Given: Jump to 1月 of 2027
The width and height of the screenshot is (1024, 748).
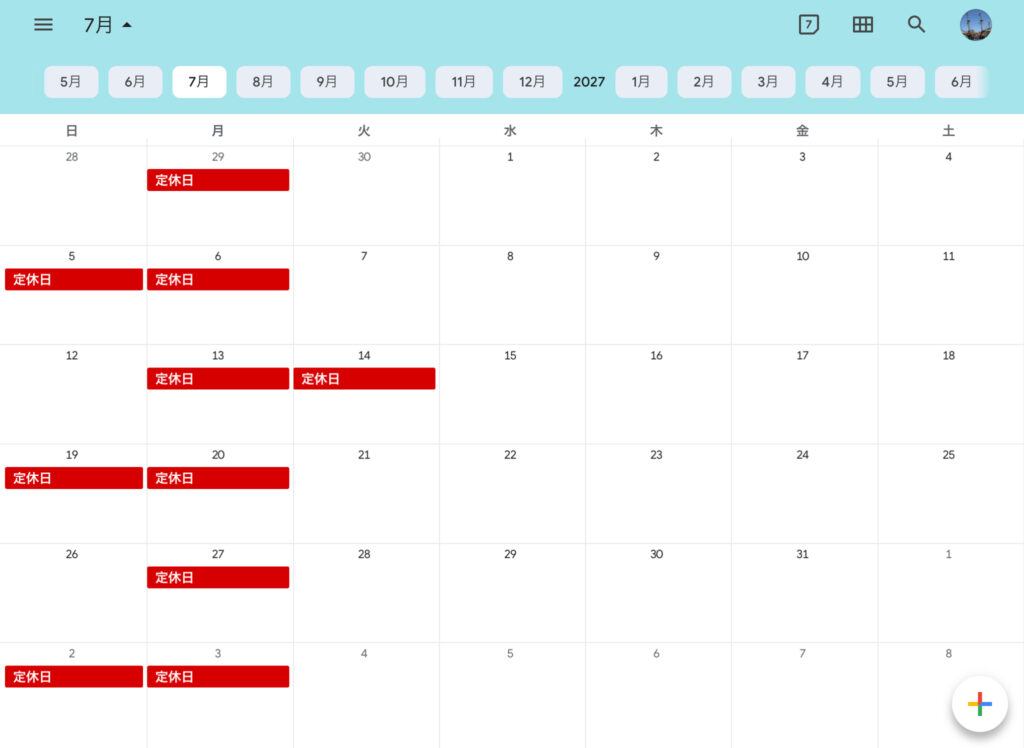Looking at the screenshot, I should 641,82.
